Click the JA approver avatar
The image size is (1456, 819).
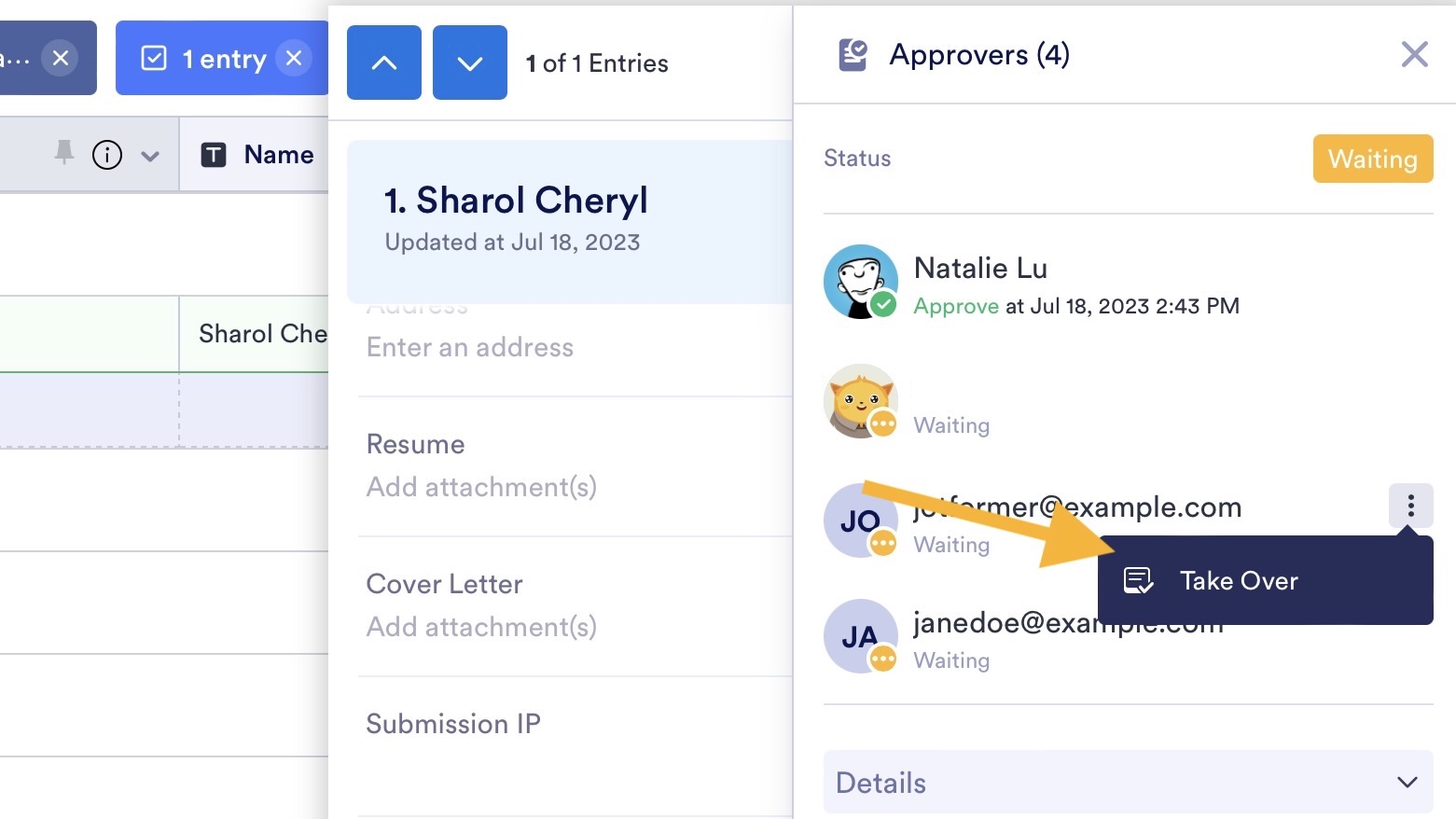point(860,636)
